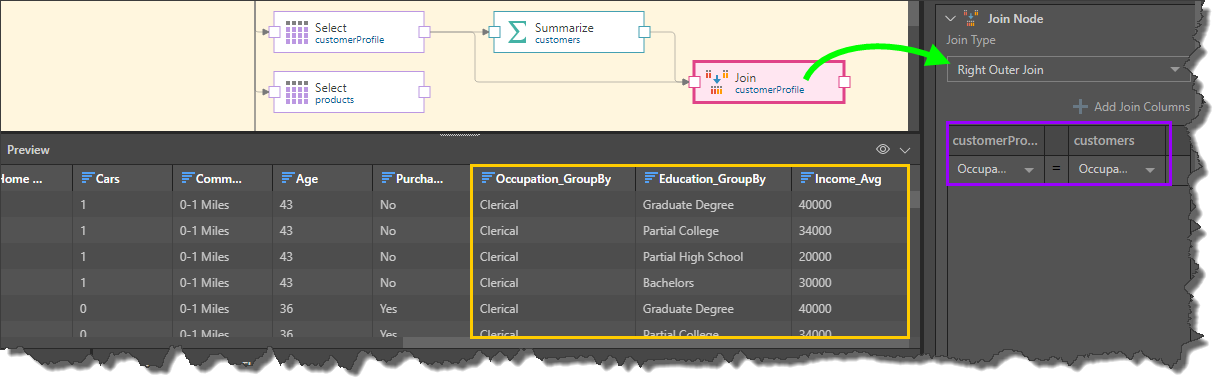Click the Age column type icon
Viewport: 1228px width, 392px height.
pos(287,179)
